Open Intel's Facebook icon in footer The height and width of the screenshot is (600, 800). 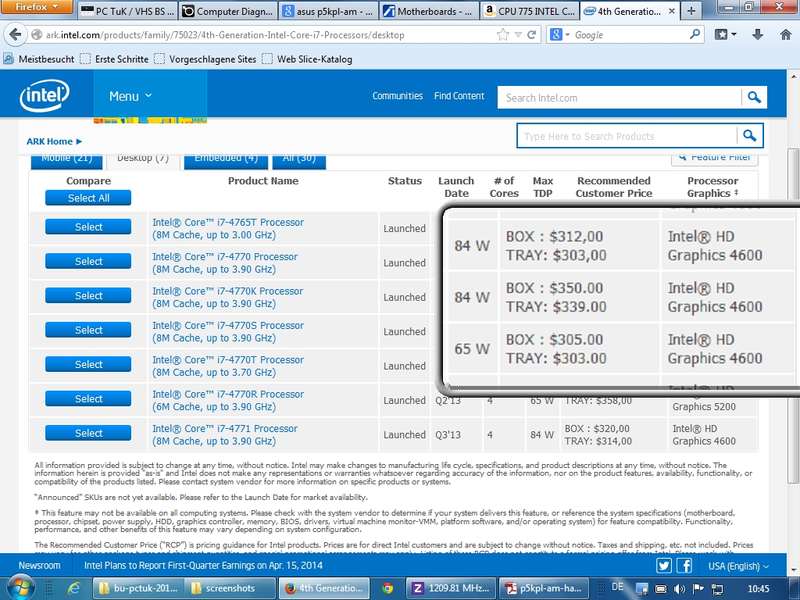pos(684,565)
